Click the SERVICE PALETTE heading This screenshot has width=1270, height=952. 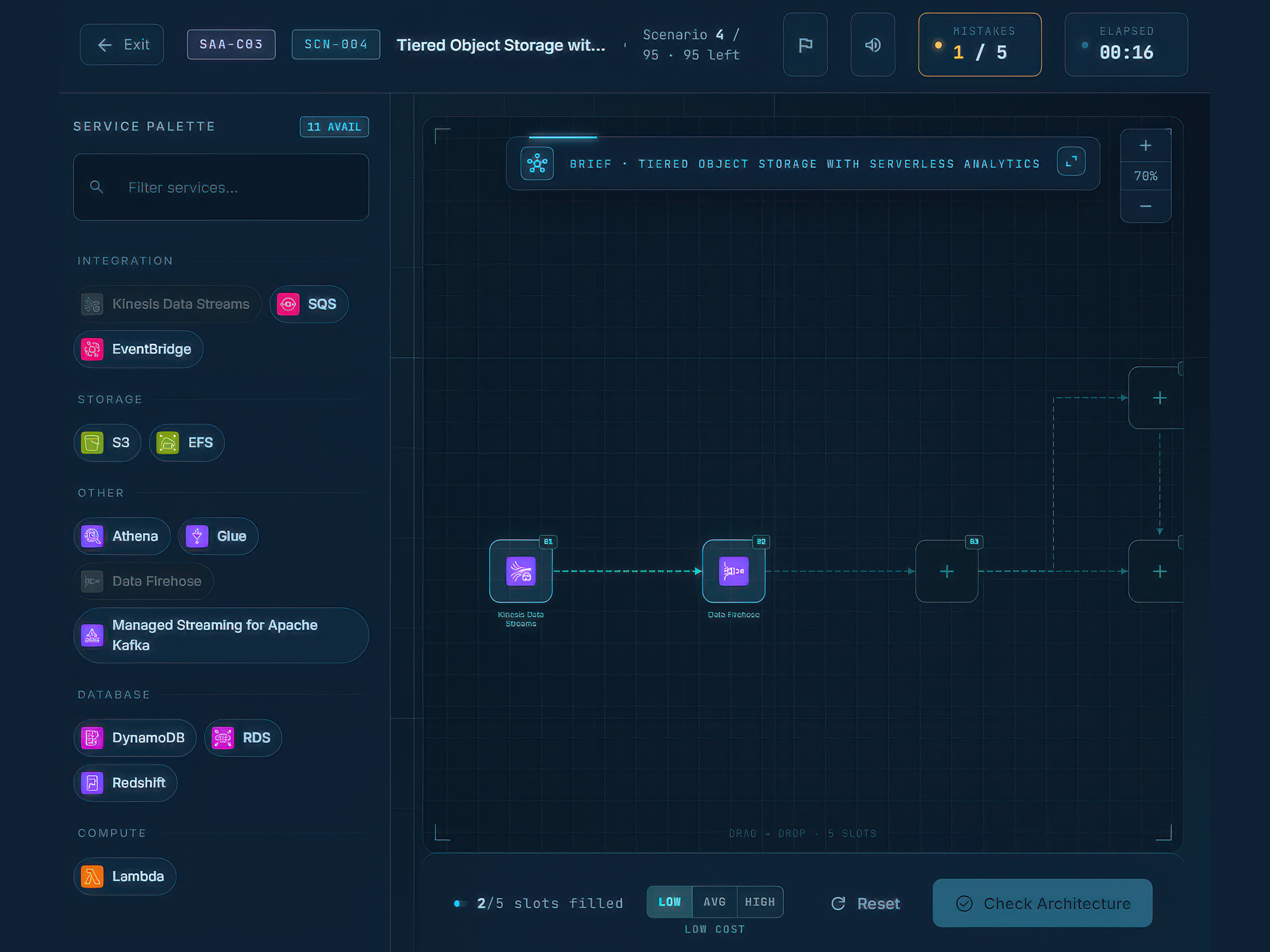[x=144, y=126]
